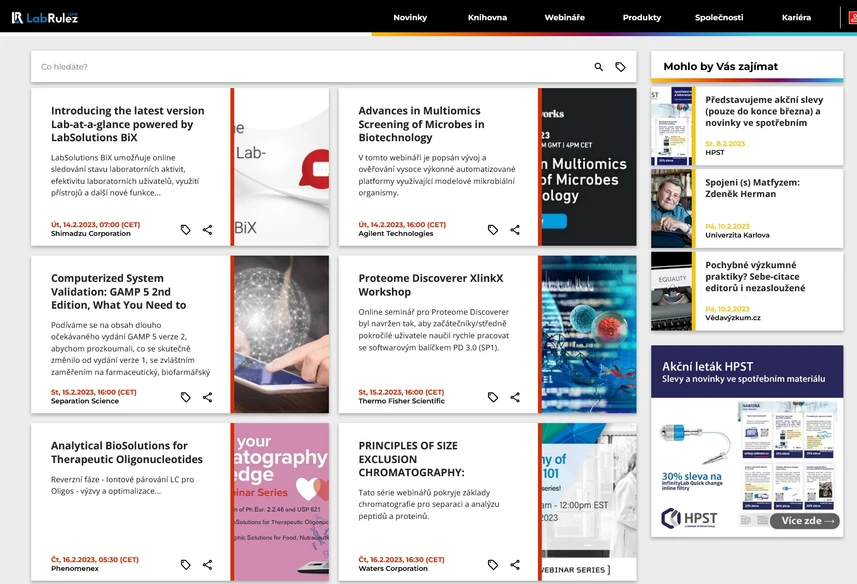Image resolution: width=857 pixels, height=584 pixels.
Task: Open the Kariéra page
Action: click(x=796, y=17)
